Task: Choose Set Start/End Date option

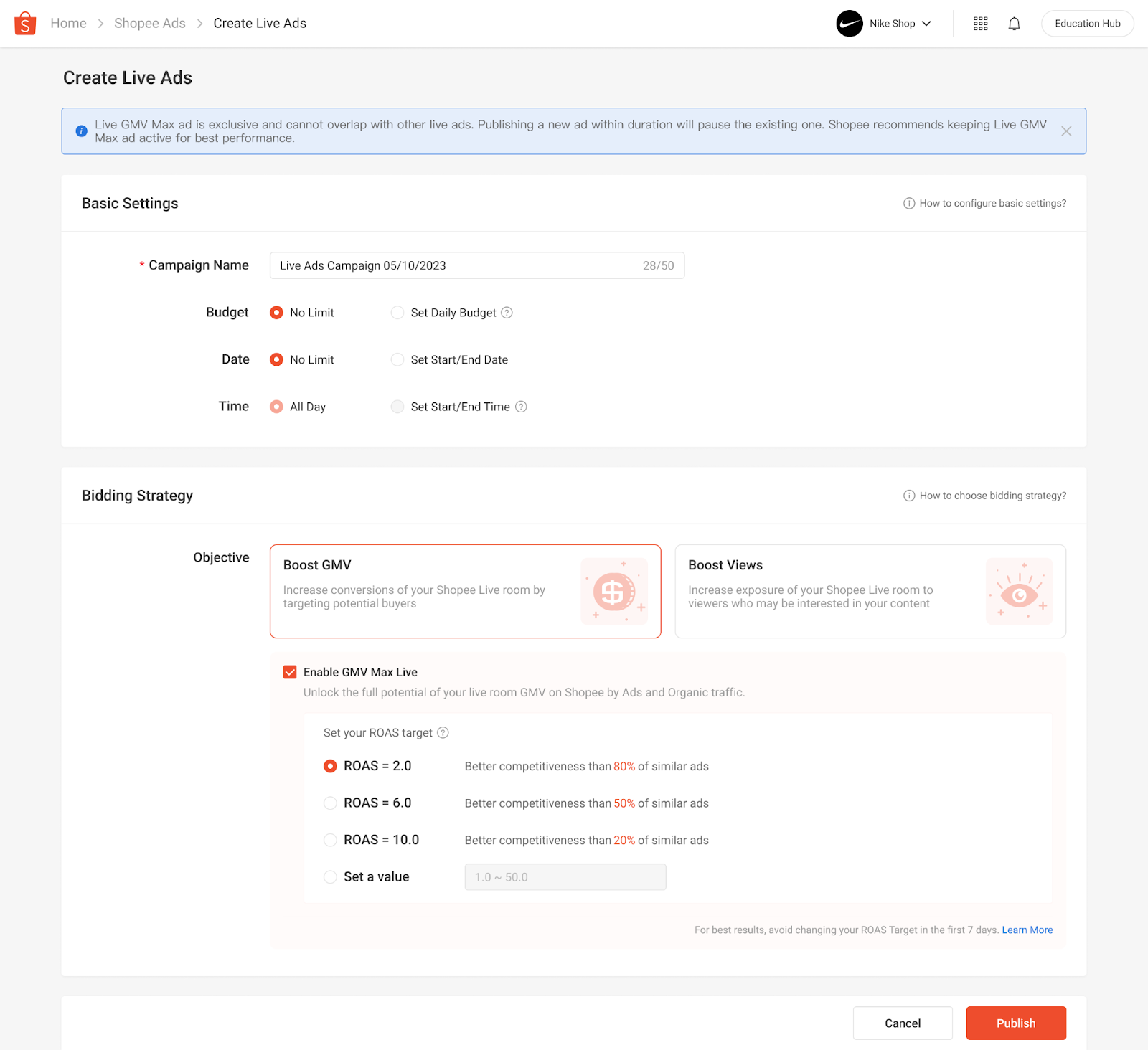Action: click(397, 359)
